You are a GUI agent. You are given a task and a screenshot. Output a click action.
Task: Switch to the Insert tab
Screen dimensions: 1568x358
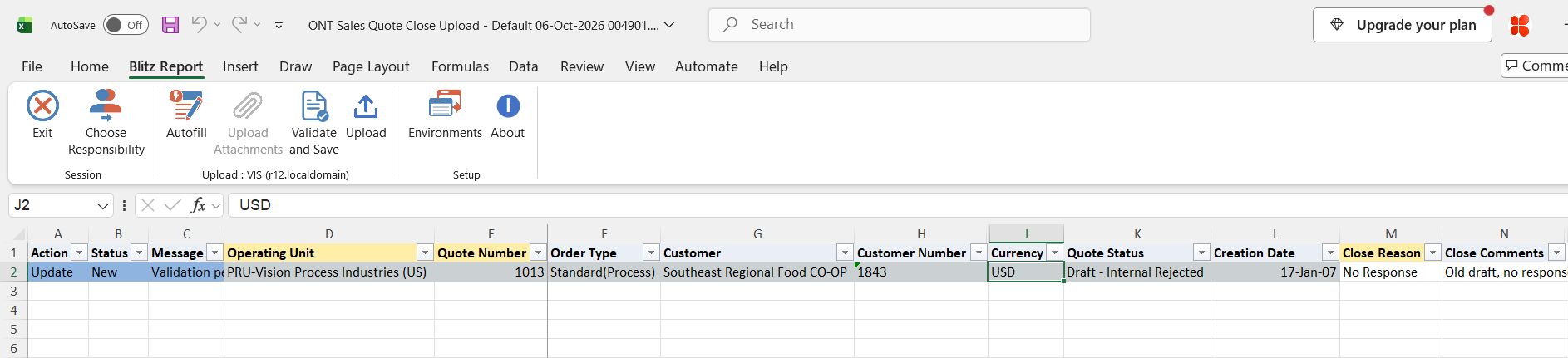click(x=240, y=66)
